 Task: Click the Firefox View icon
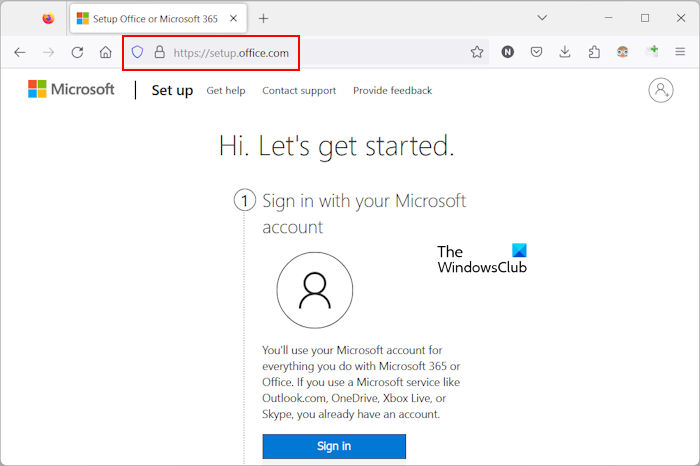(x=48, y=18)
